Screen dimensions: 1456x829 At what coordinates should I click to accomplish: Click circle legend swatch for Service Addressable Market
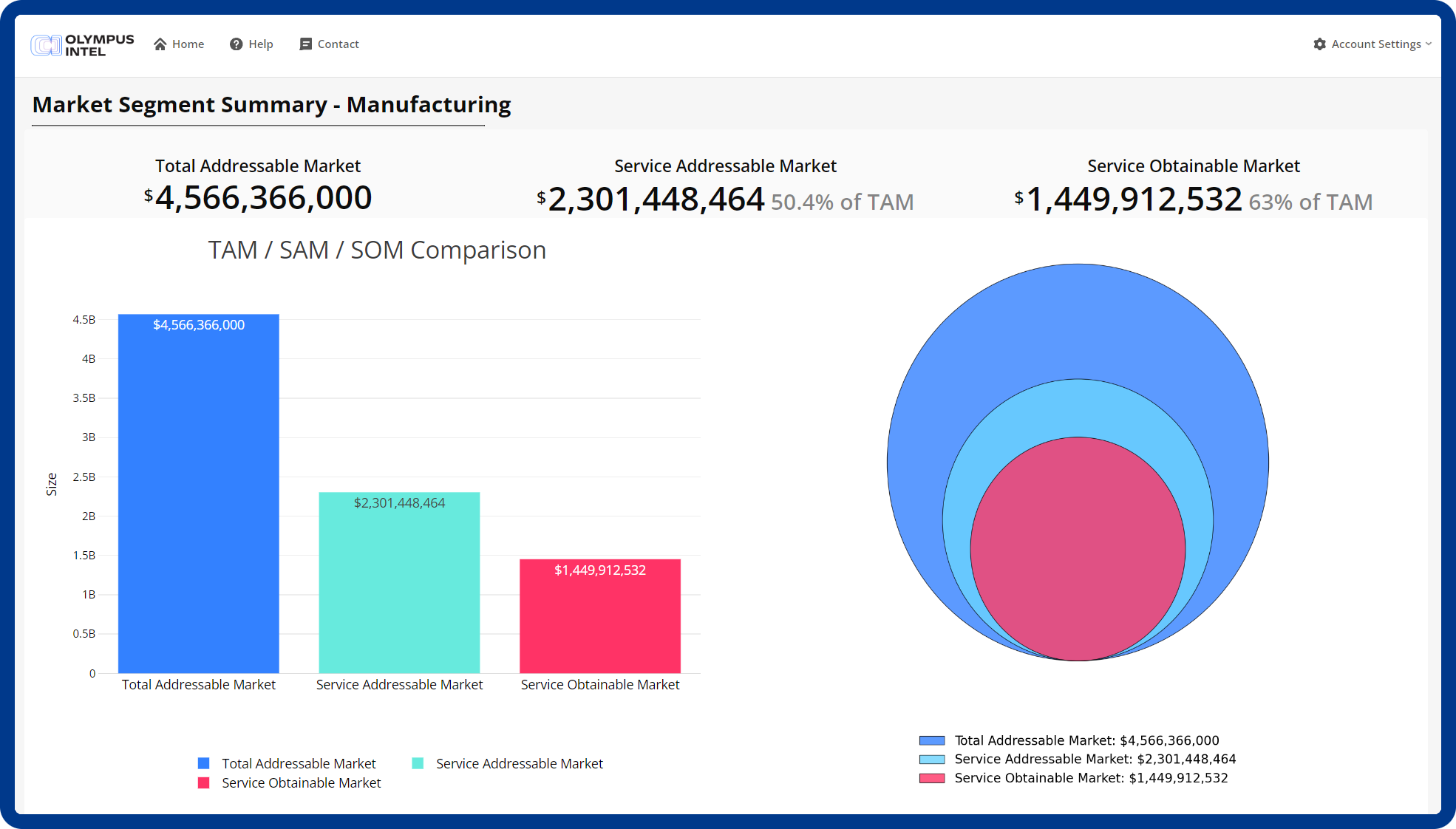pyautogui.click(x=932, y=759)
